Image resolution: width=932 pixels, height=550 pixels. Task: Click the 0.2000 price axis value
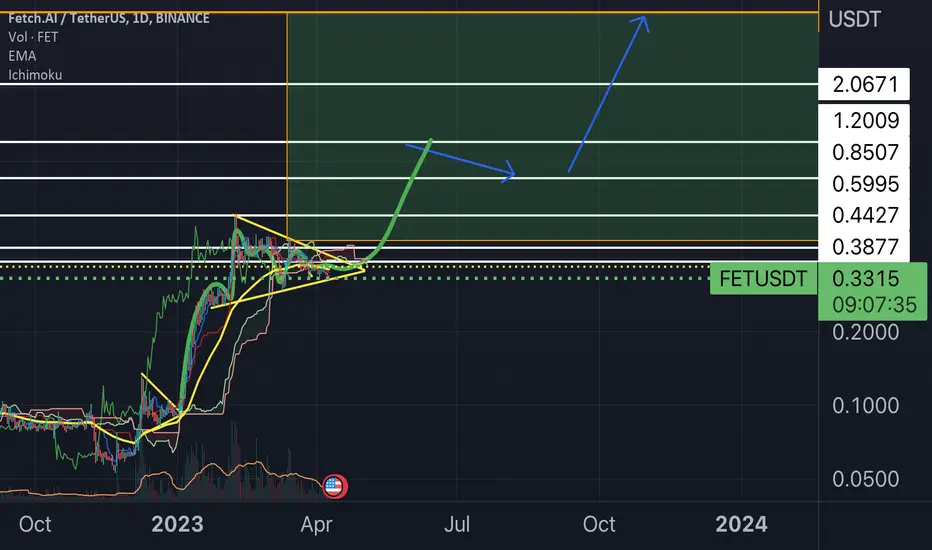(865, 332)
